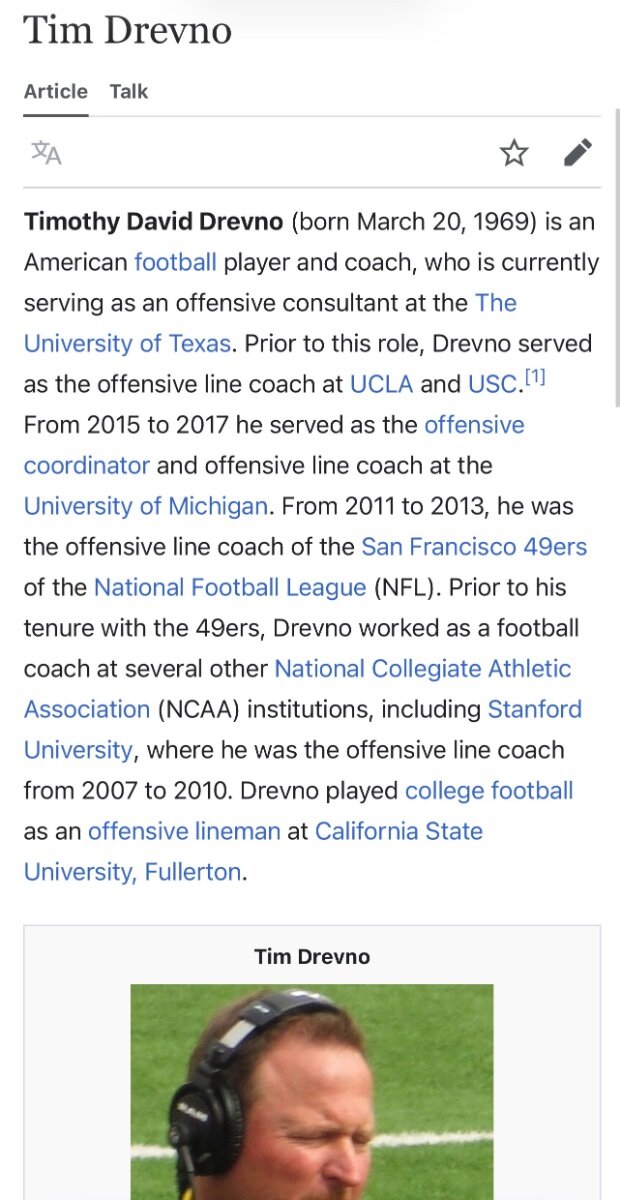Follow the offensive lineman link
621x1200 pixels.
coord(184,831)
